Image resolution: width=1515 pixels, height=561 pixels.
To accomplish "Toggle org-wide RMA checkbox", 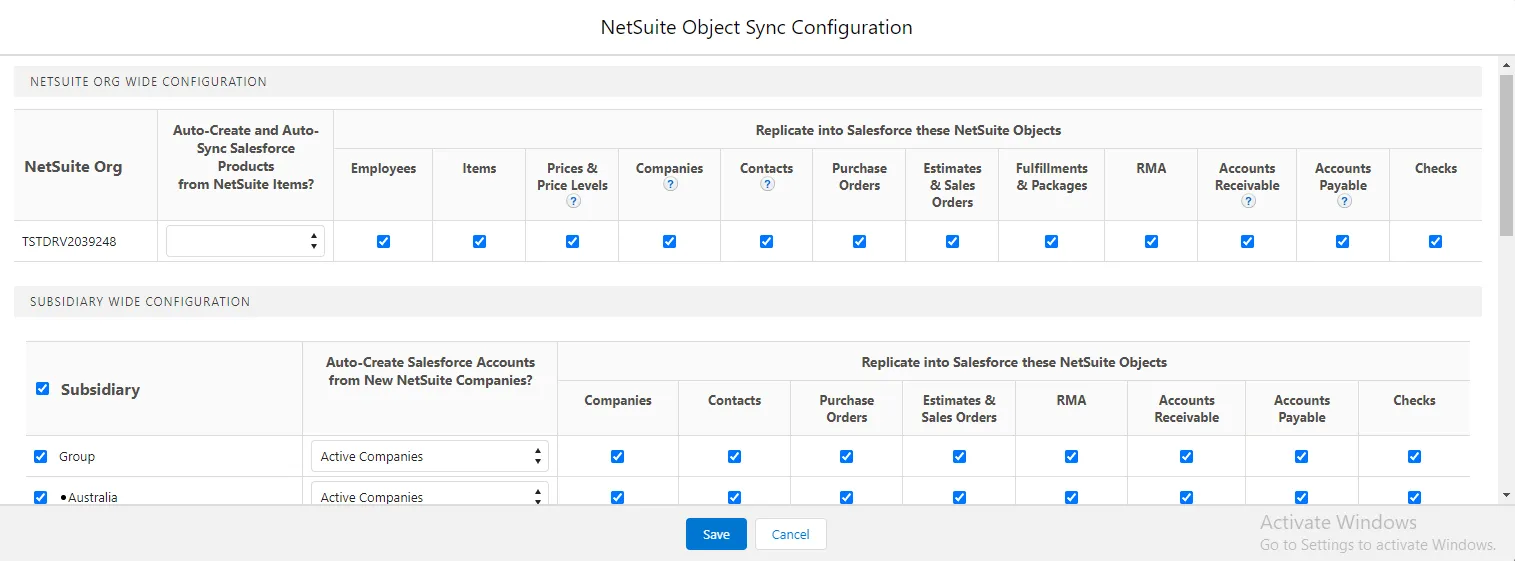I will (1151, 241).
